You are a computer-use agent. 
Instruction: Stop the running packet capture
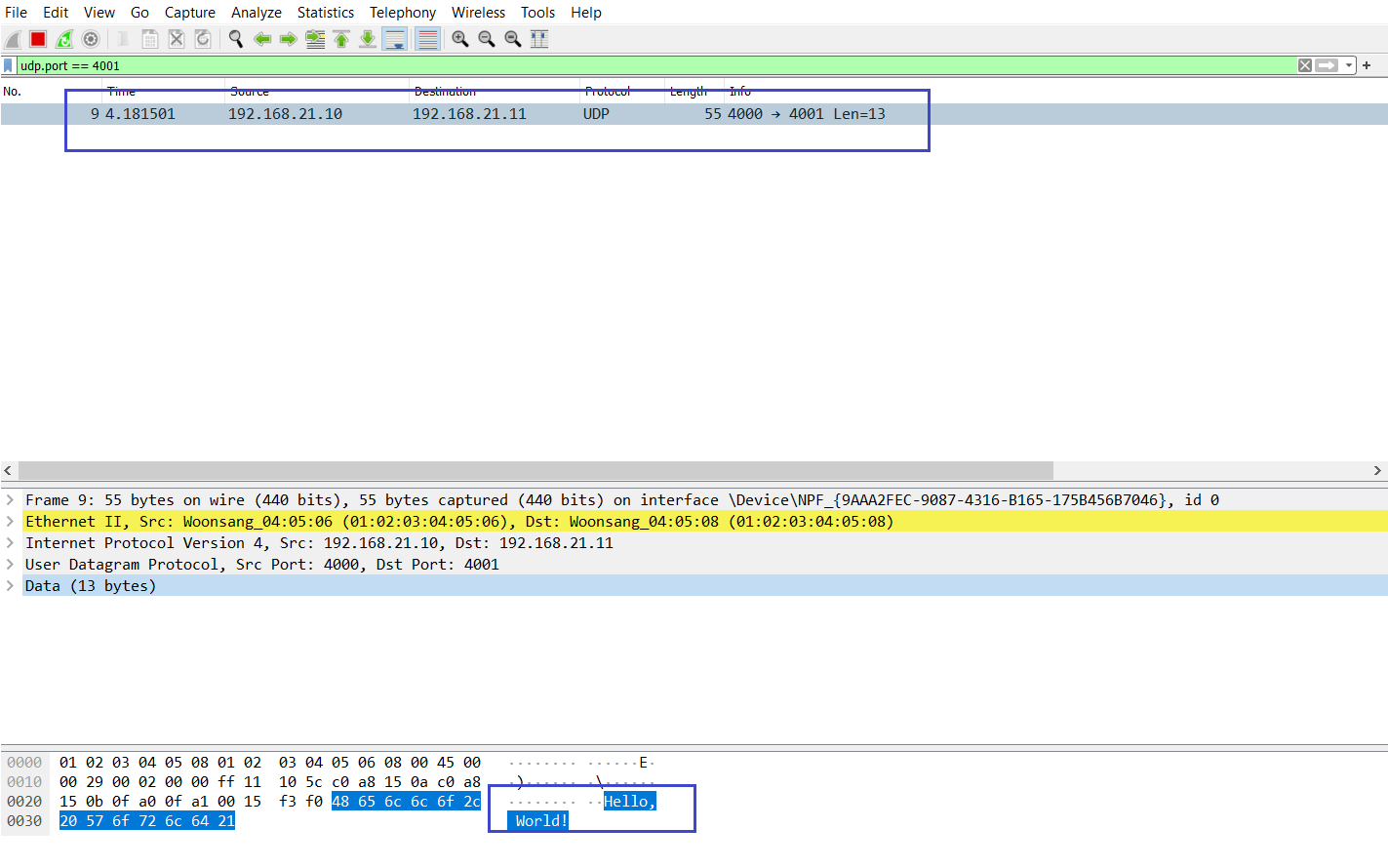[x=38, y=39]
